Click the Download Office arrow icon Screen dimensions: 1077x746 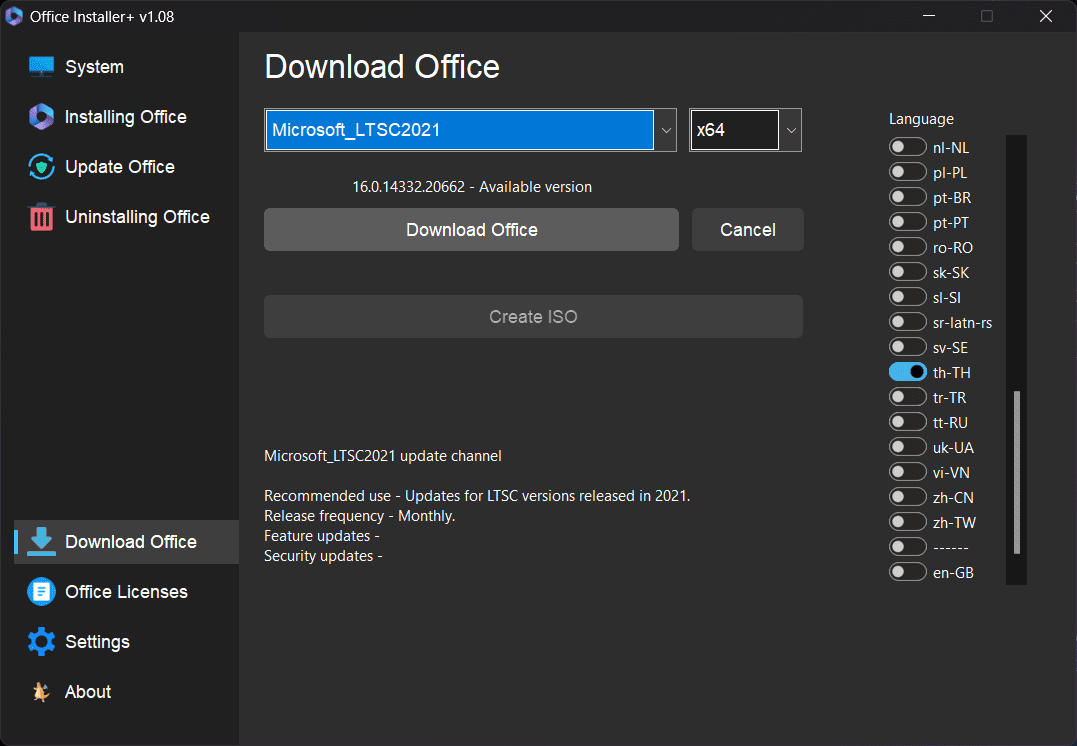[x=41, y=541]
